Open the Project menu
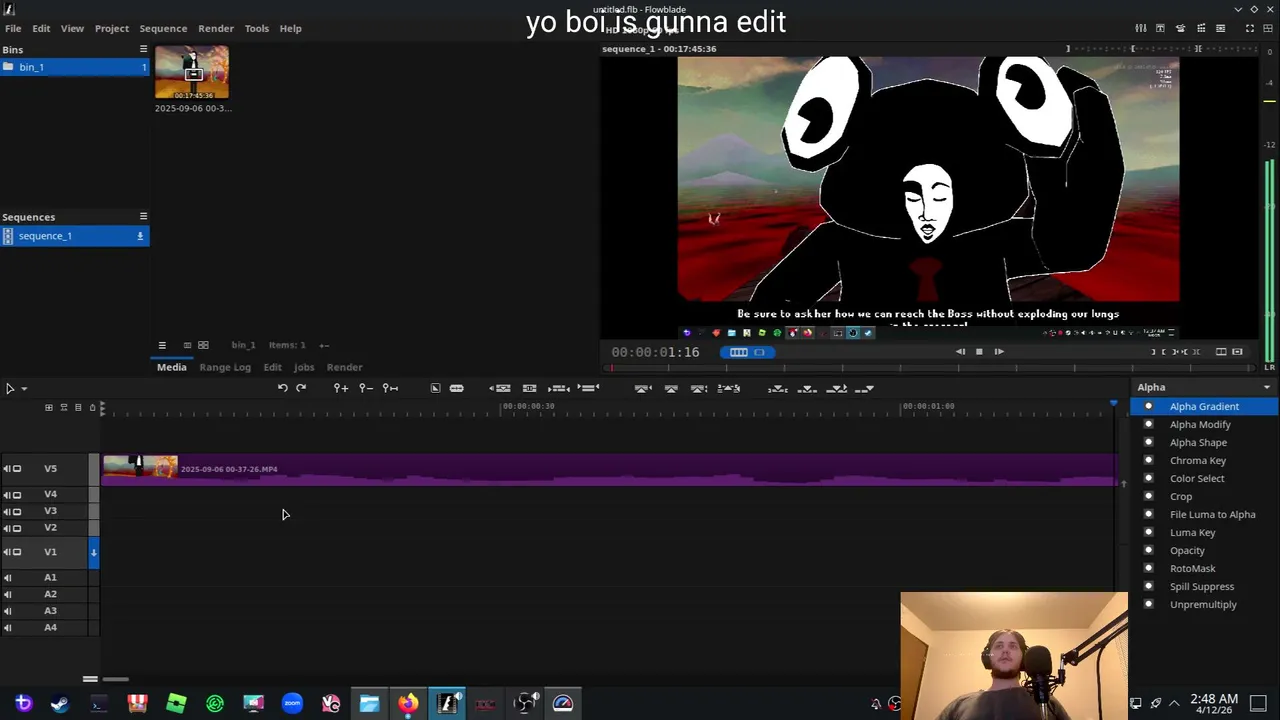The height and width of the screenshot is (720, 1280). [x=112, y=28]
